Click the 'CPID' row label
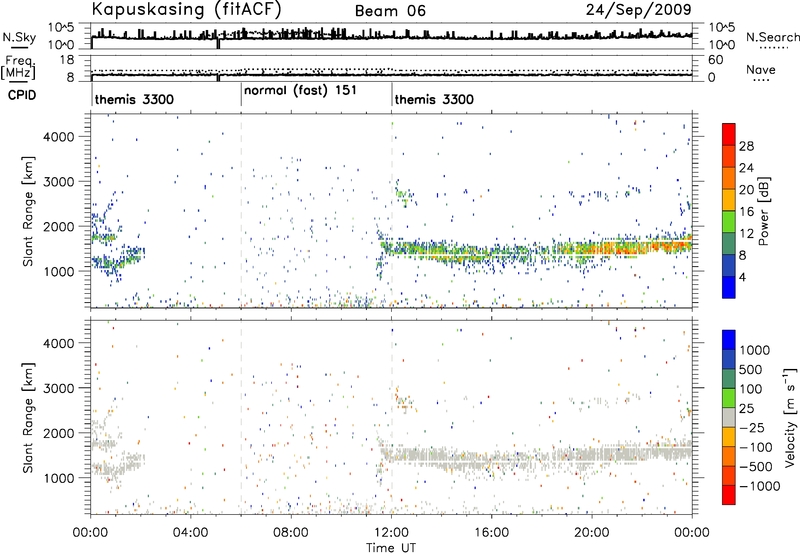 point(22,95)
